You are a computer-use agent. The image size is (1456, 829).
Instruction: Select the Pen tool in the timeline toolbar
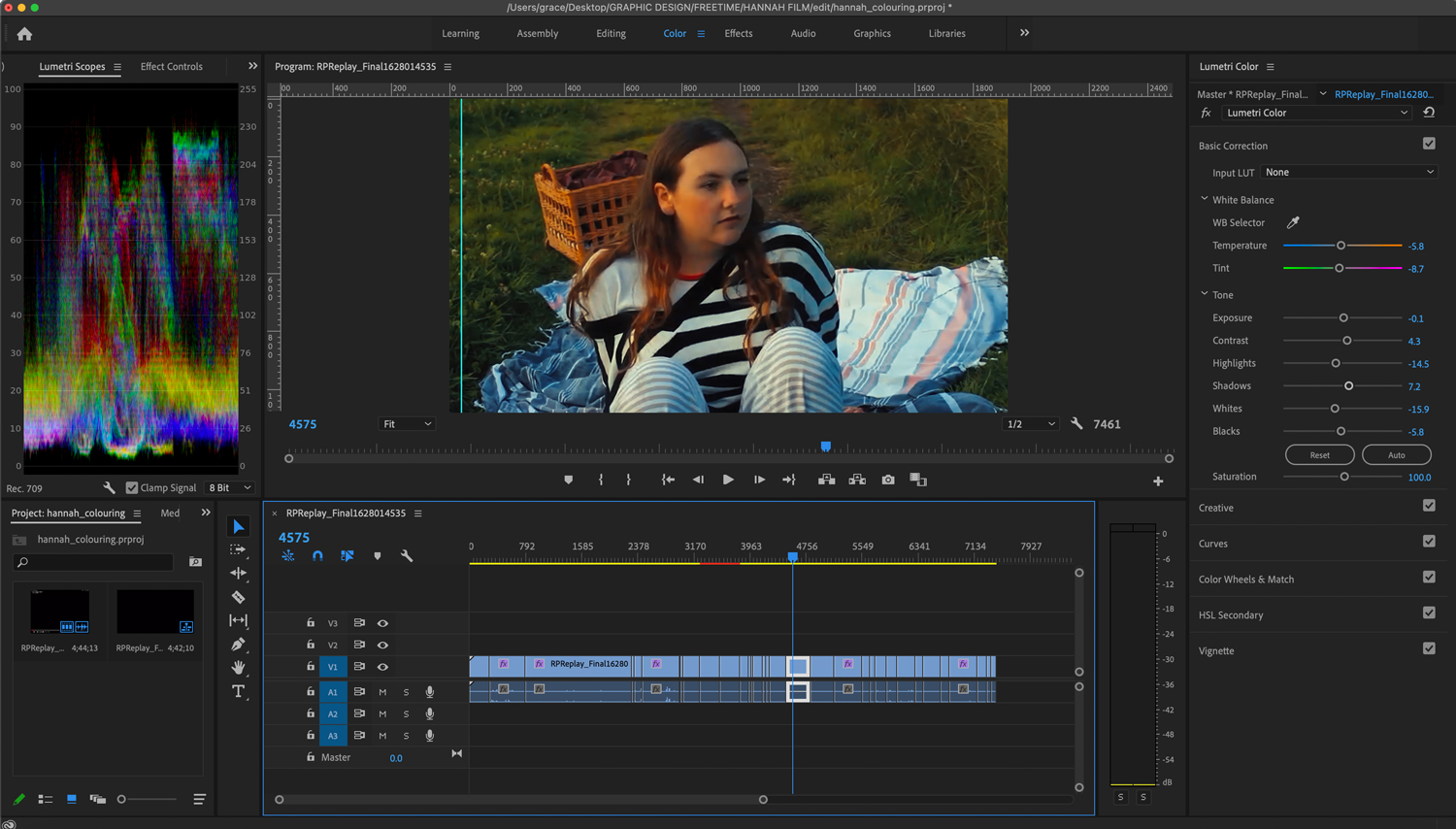click(238, 644)
